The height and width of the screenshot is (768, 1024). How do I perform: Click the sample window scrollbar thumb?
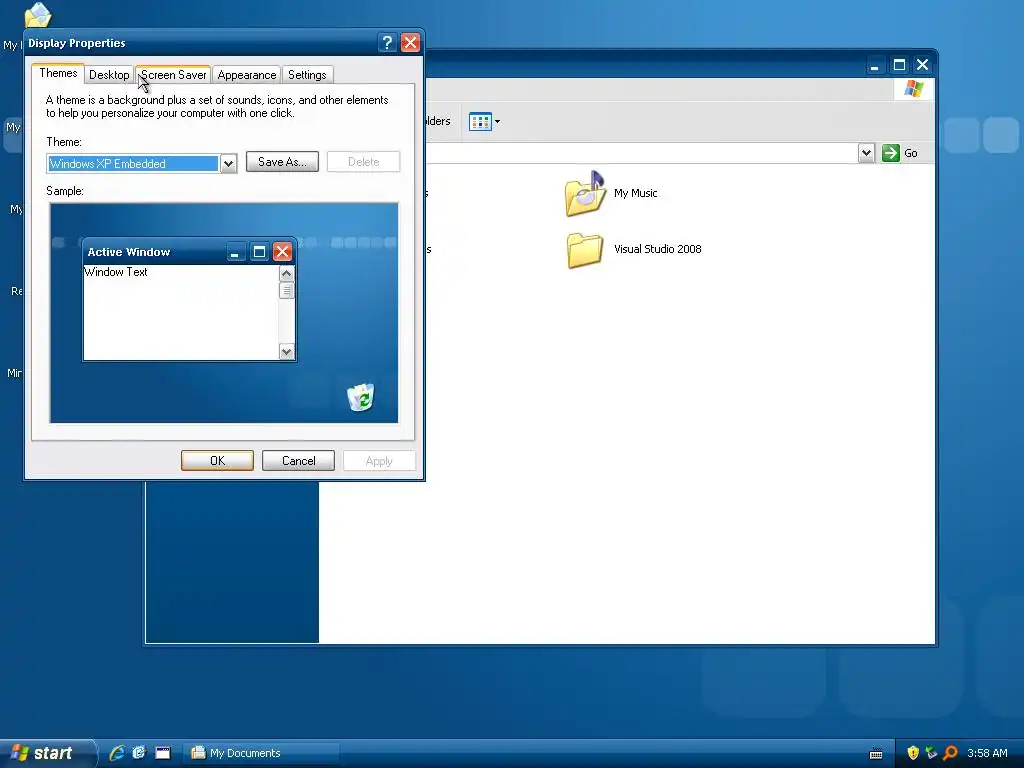(x=286, y=291)
